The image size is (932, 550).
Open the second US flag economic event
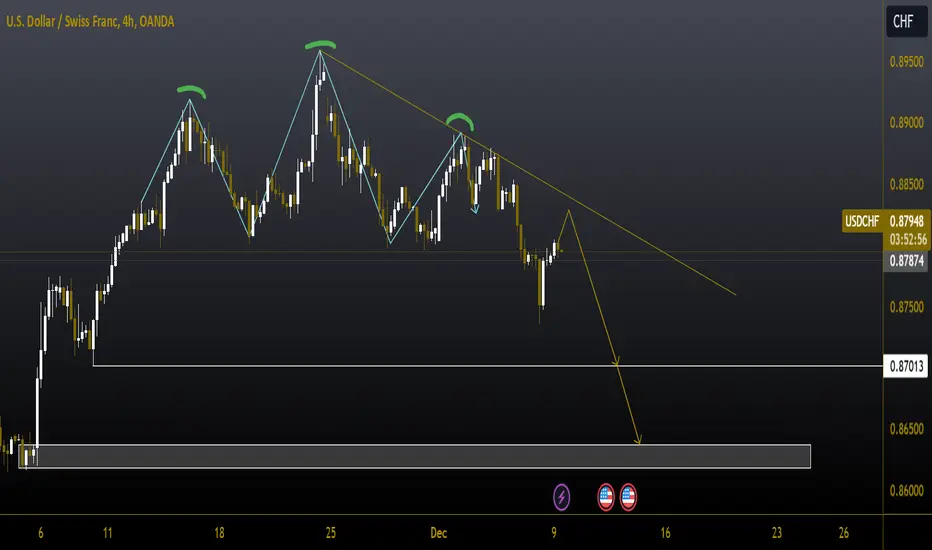628,497
